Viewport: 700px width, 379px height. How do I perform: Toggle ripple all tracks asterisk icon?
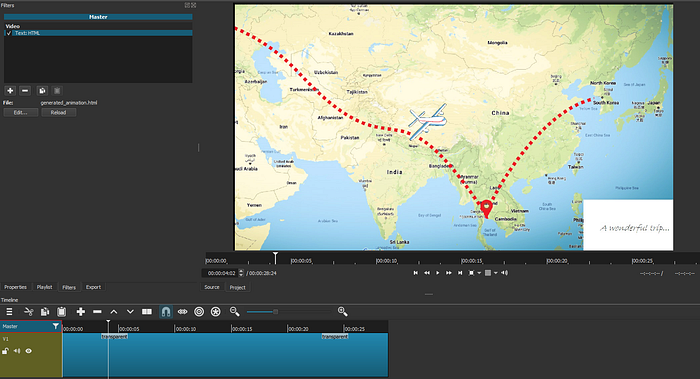tap(216, 312)
